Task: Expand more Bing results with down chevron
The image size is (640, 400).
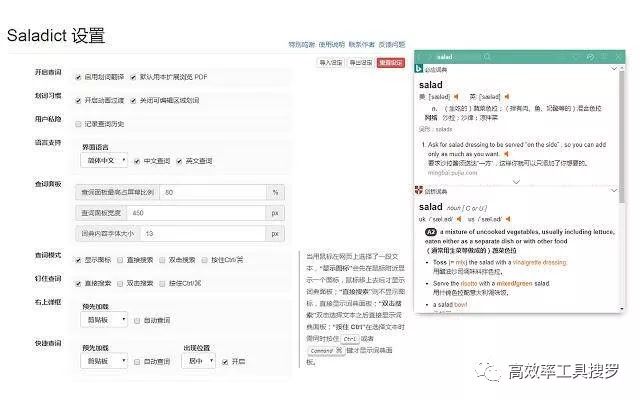Action: click(x=516, y=181)
